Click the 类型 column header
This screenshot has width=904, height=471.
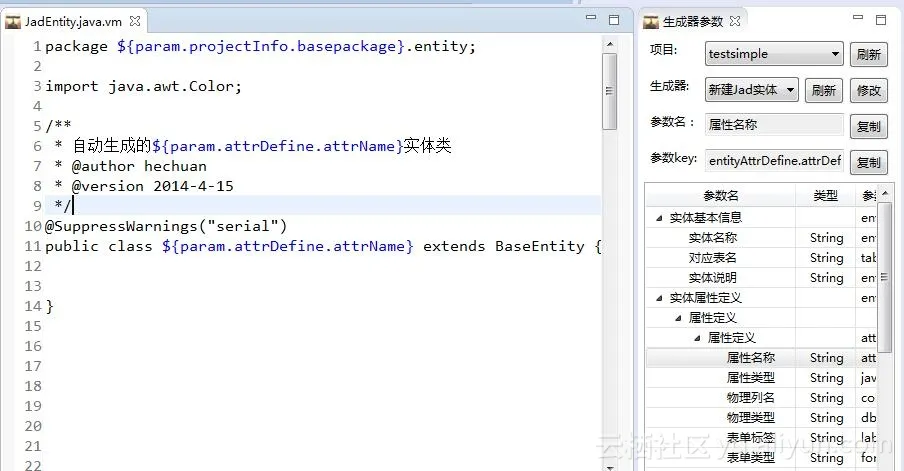[825, 196]
